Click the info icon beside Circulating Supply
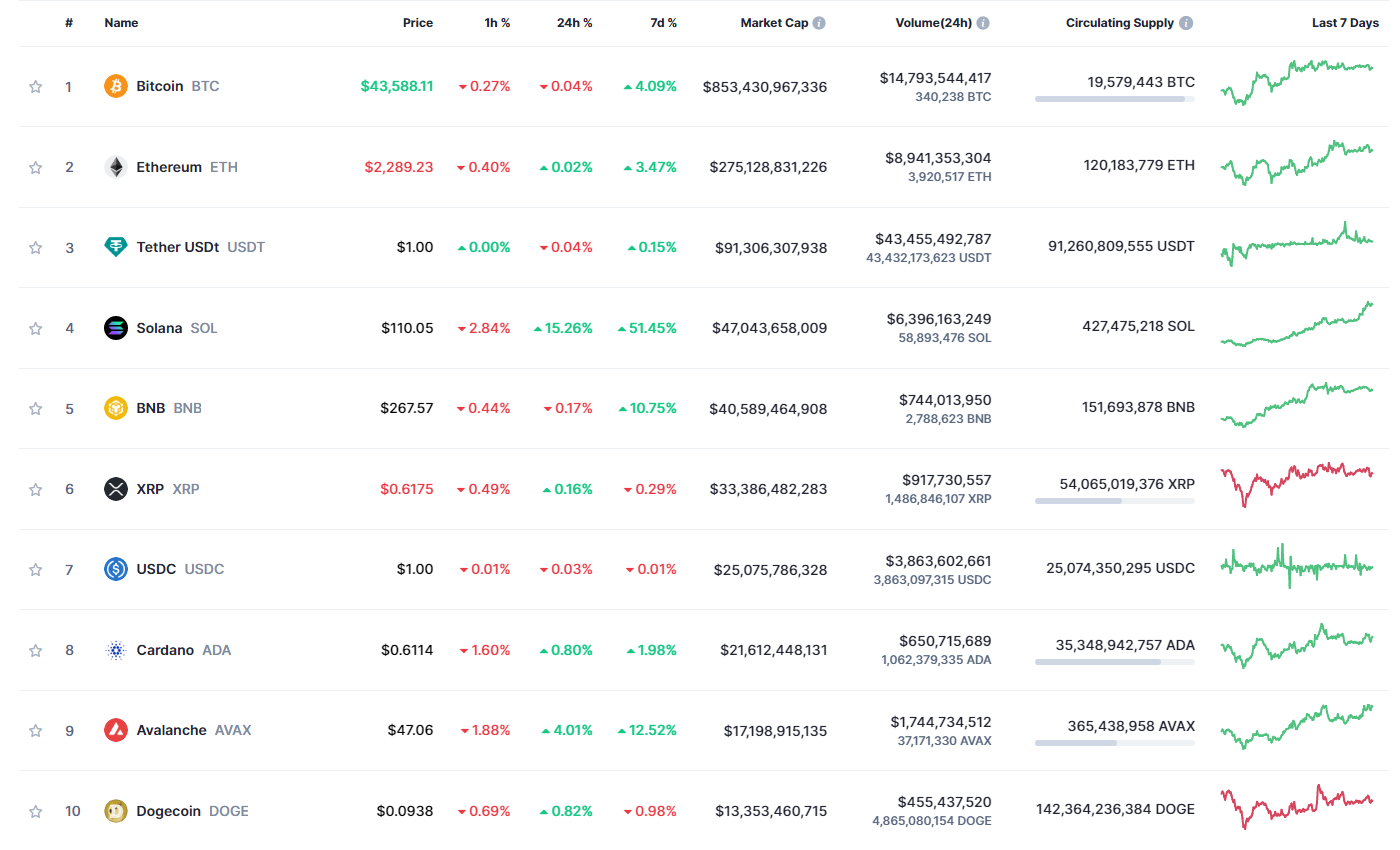The image size is (1400, 850). pos(1185,23)
